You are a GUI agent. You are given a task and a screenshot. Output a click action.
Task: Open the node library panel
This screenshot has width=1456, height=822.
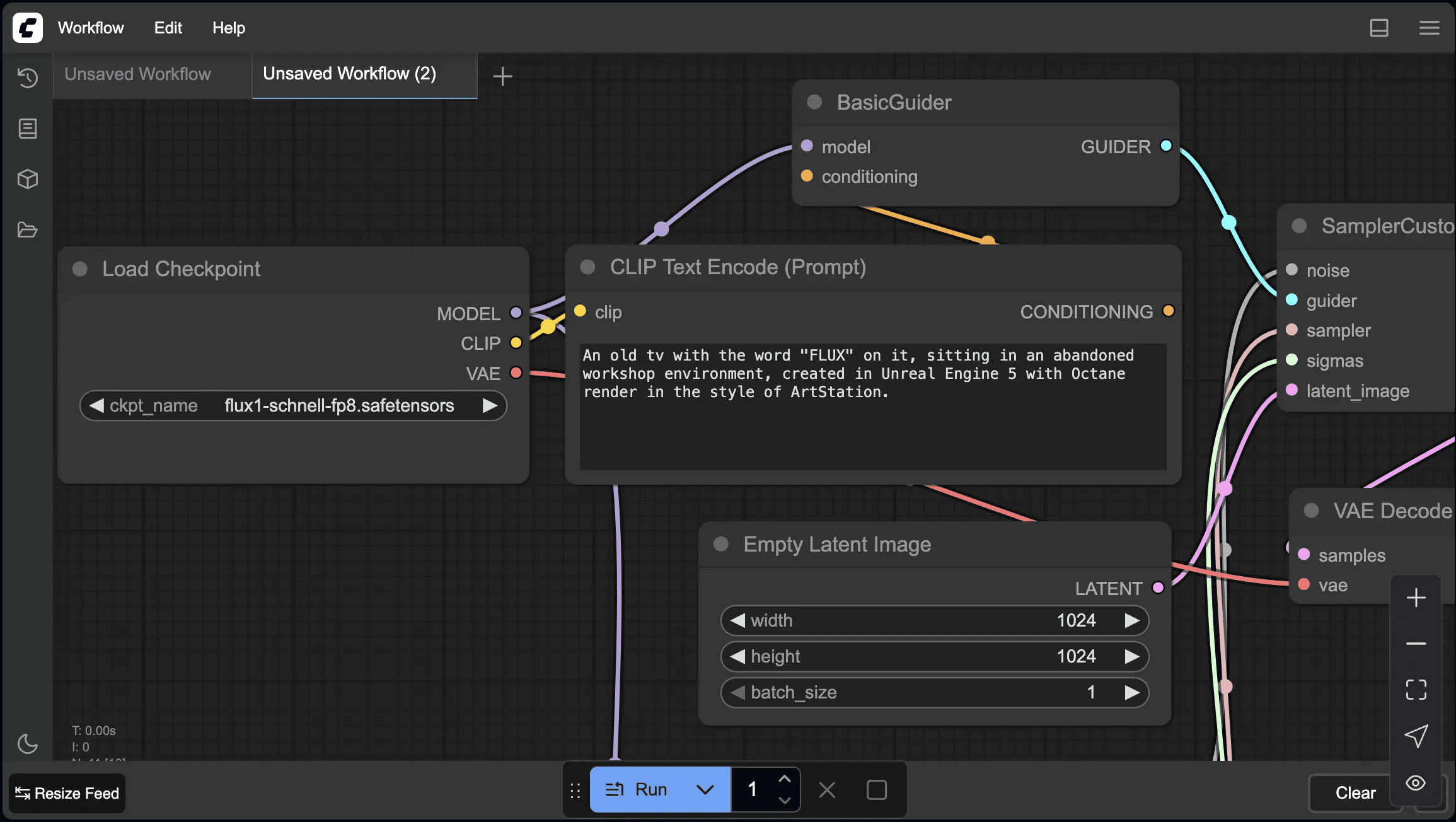tap(28, 179)
